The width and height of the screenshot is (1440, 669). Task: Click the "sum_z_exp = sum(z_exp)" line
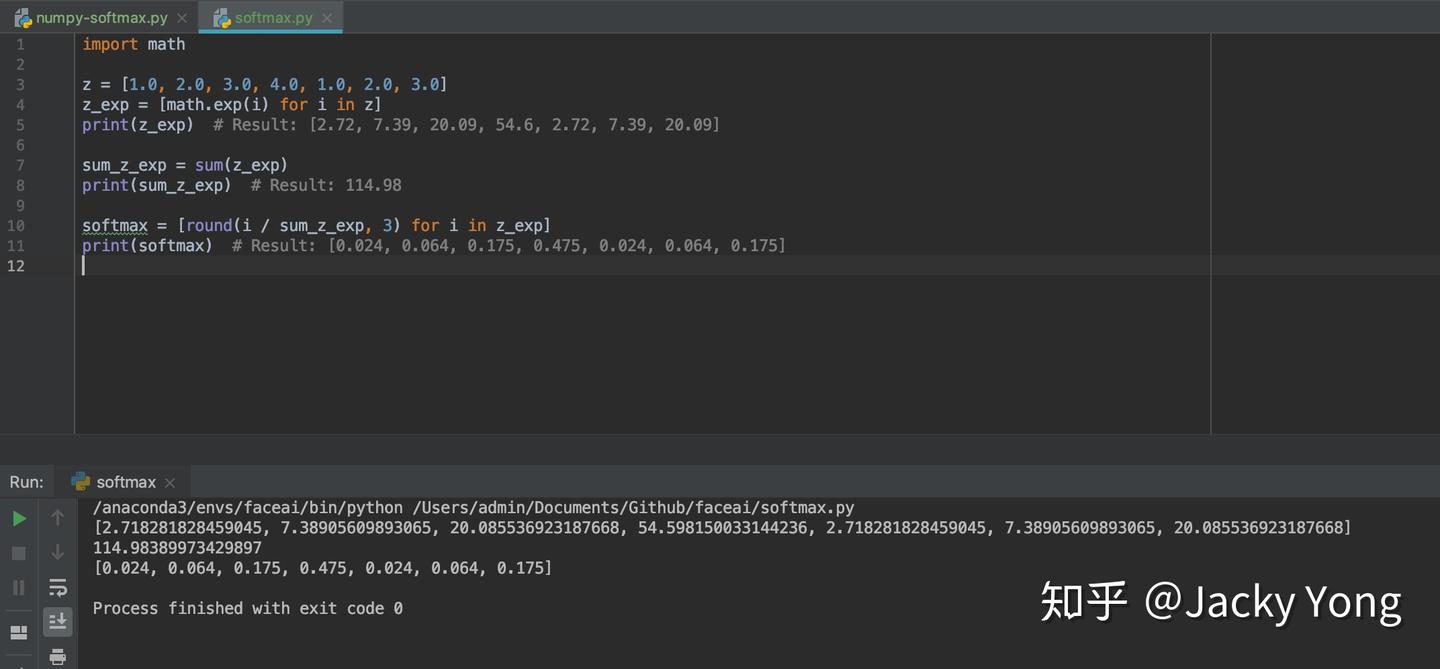[x=185, y=165]
